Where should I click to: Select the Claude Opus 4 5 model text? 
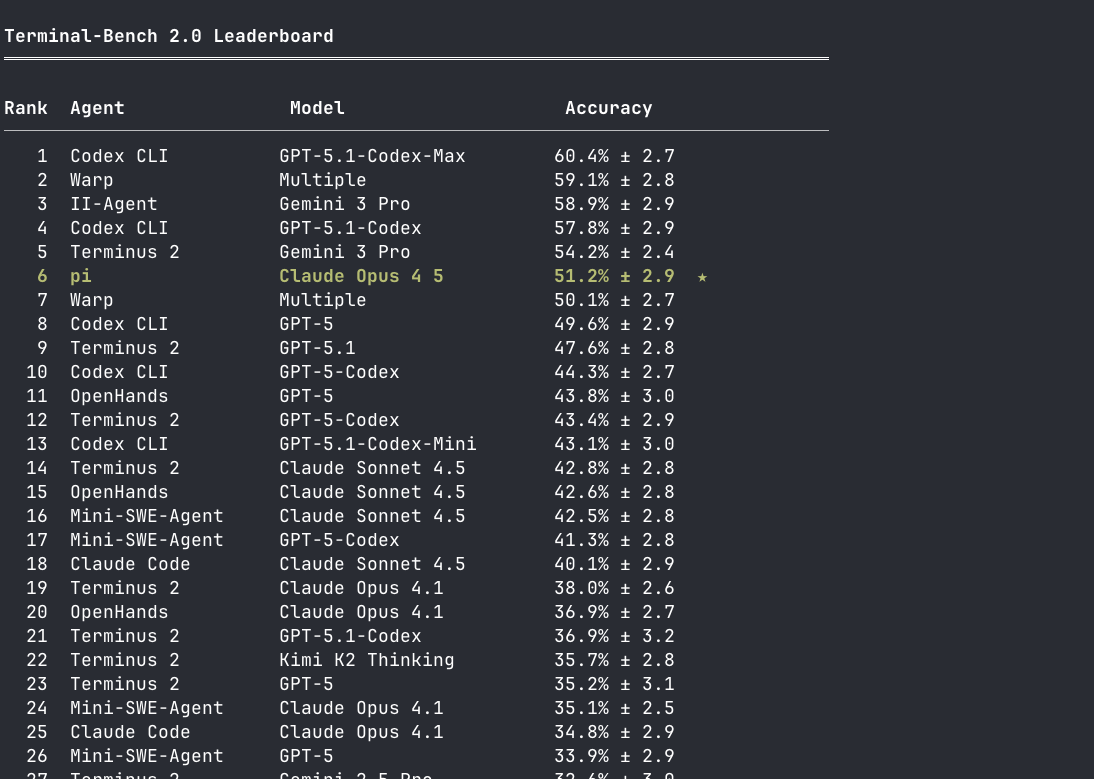point(361,276)
